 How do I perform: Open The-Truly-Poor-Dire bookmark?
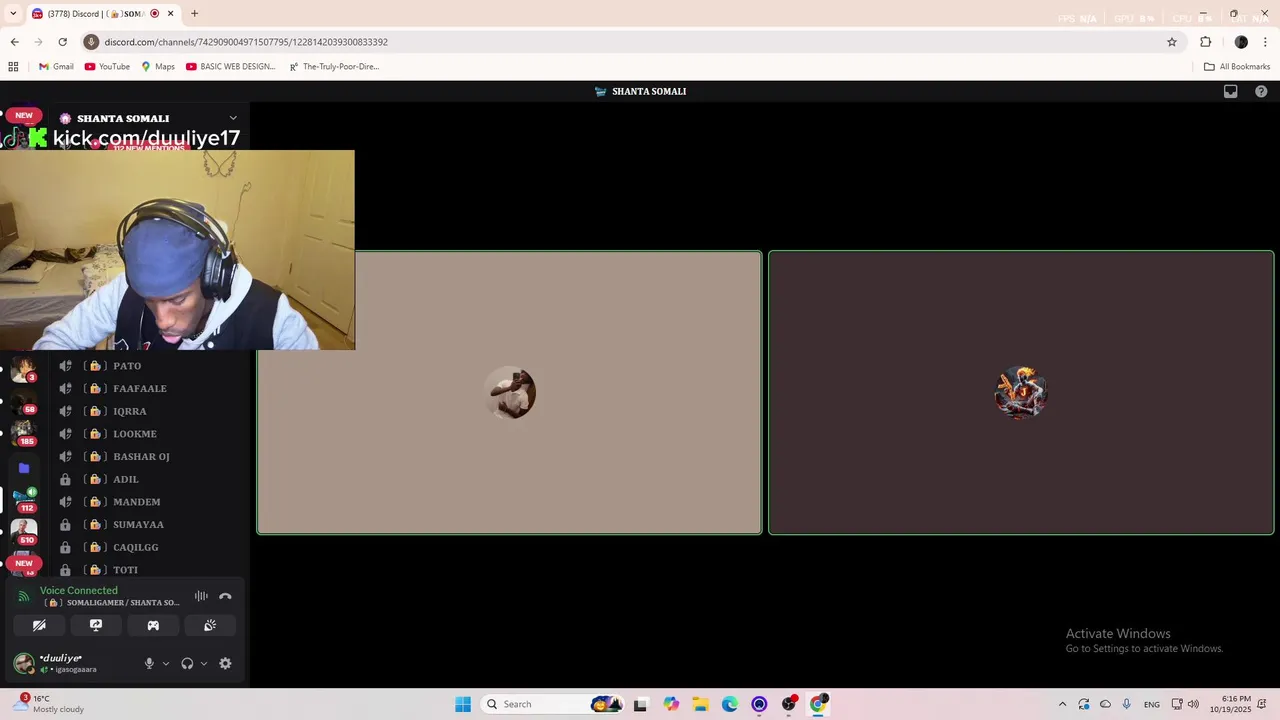click(334, 67)
